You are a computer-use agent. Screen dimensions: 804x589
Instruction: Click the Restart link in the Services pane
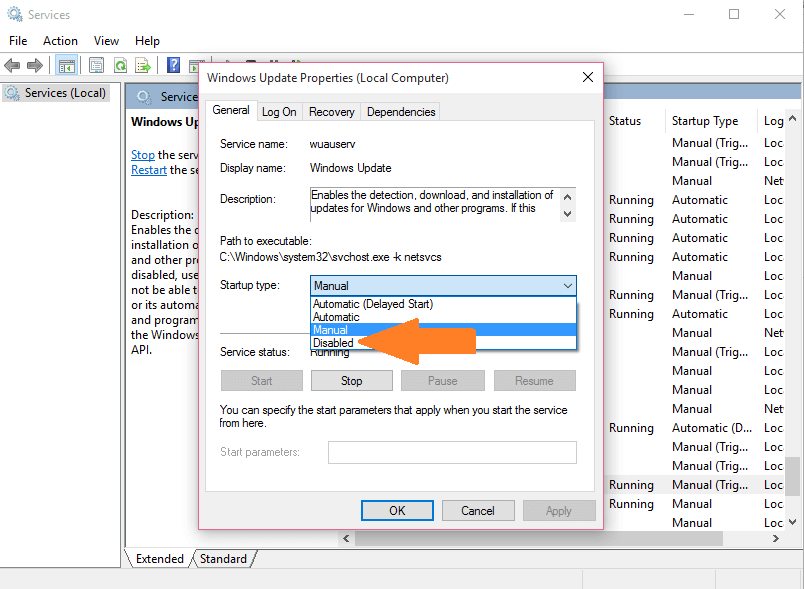[149, 170]
